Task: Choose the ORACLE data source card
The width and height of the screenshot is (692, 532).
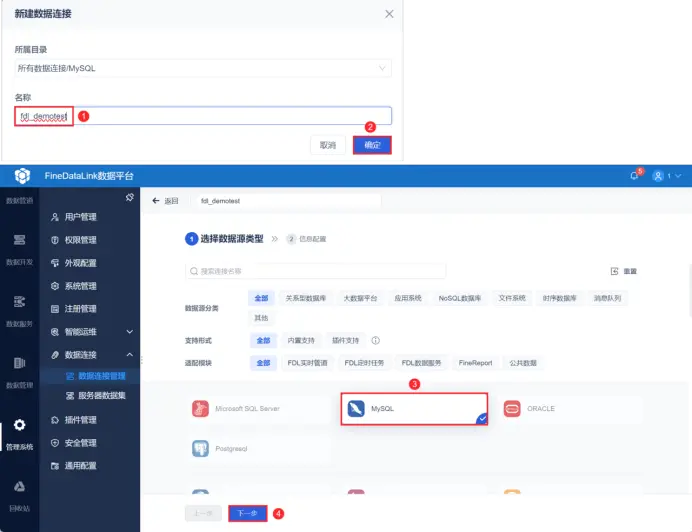Action: (570, 409)
